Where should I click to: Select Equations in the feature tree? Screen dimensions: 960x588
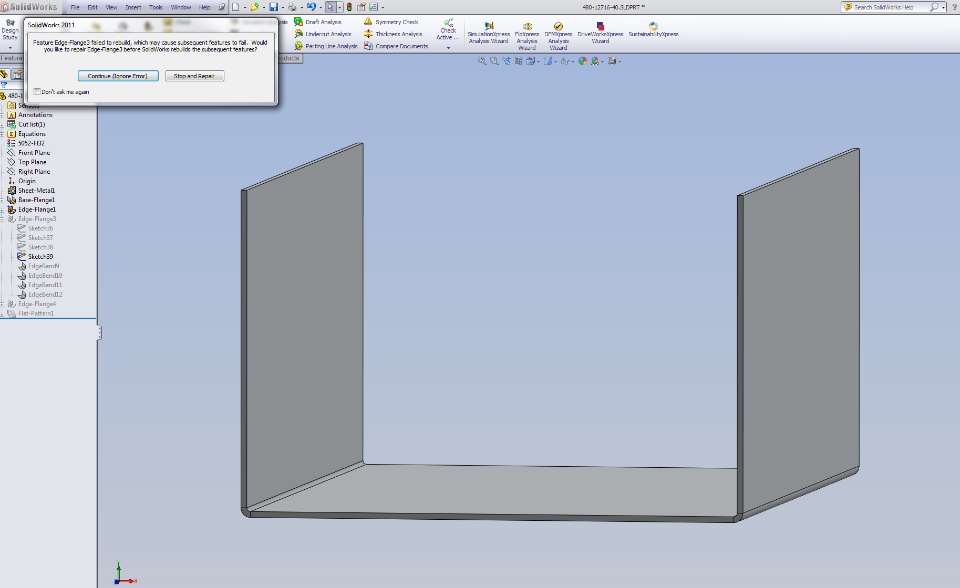(x=31, y=134)
